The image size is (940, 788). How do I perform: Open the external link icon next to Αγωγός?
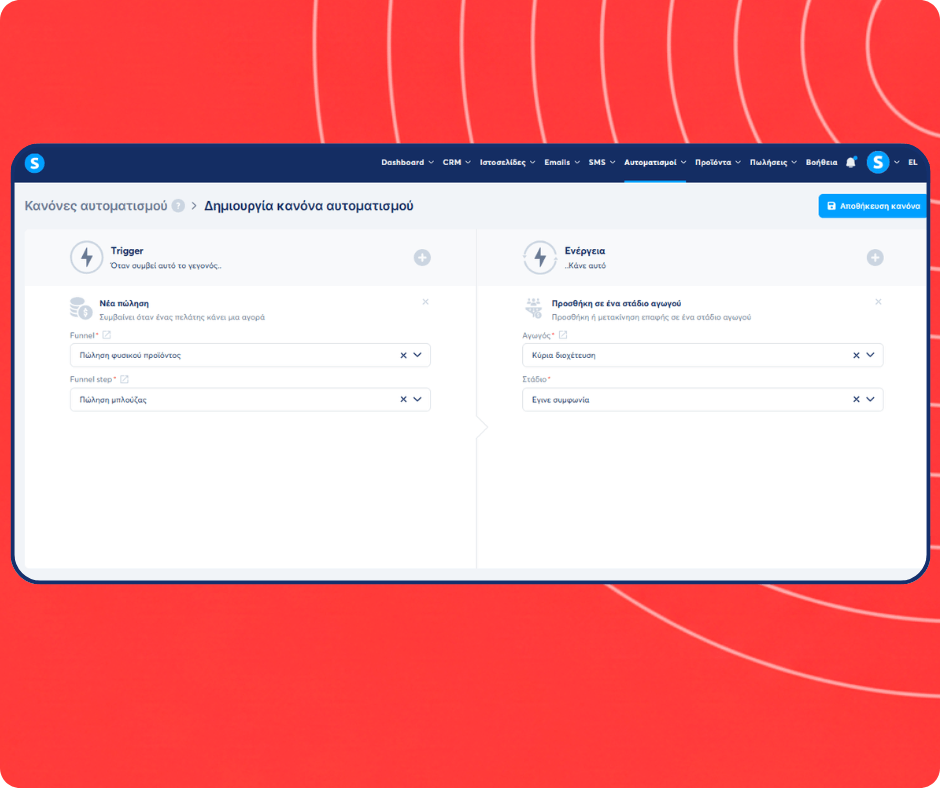562,335
